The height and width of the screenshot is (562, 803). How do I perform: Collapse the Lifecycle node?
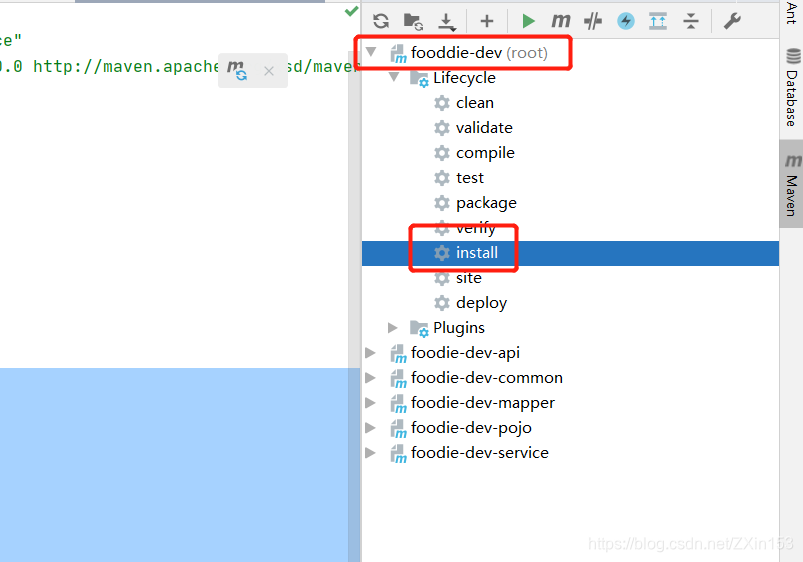click(394, 77)
